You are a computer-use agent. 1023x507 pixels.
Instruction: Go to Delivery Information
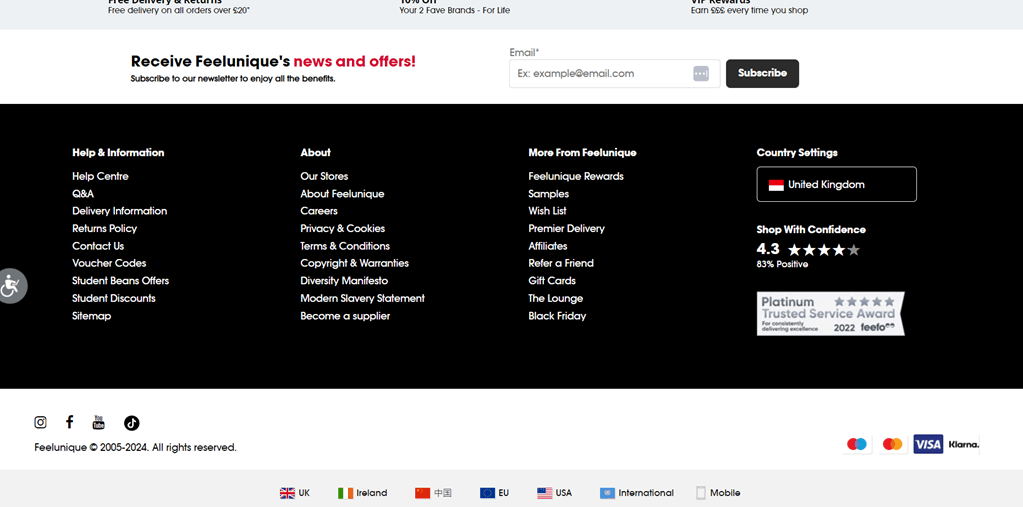coord(119,211)
